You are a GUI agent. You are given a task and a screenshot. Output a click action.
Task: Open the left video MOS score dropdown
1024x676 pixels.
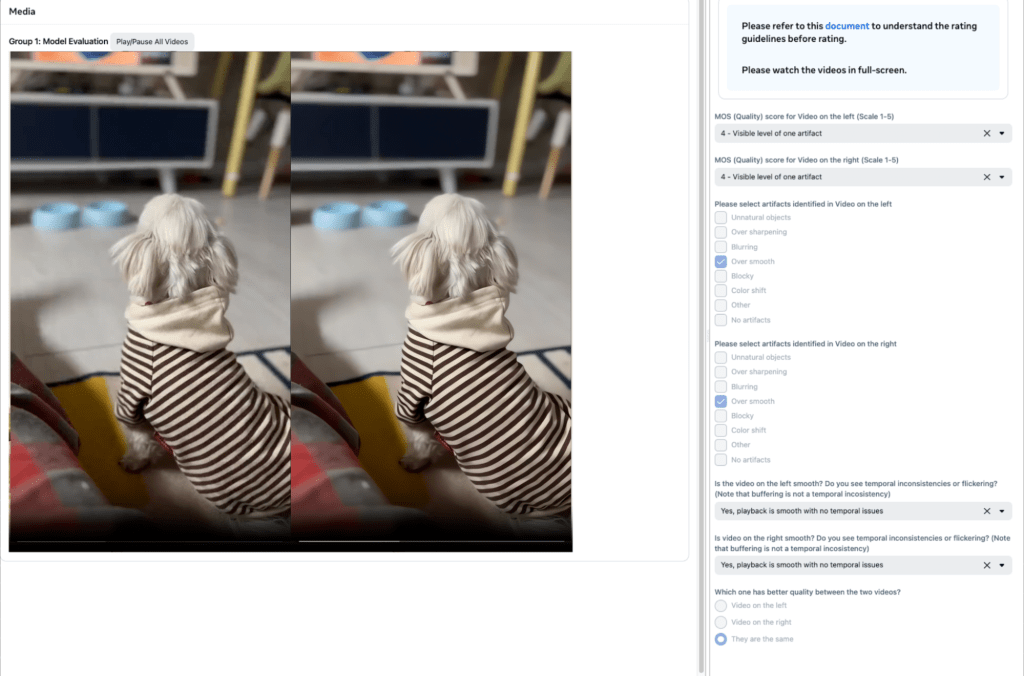click(1002, 133)
